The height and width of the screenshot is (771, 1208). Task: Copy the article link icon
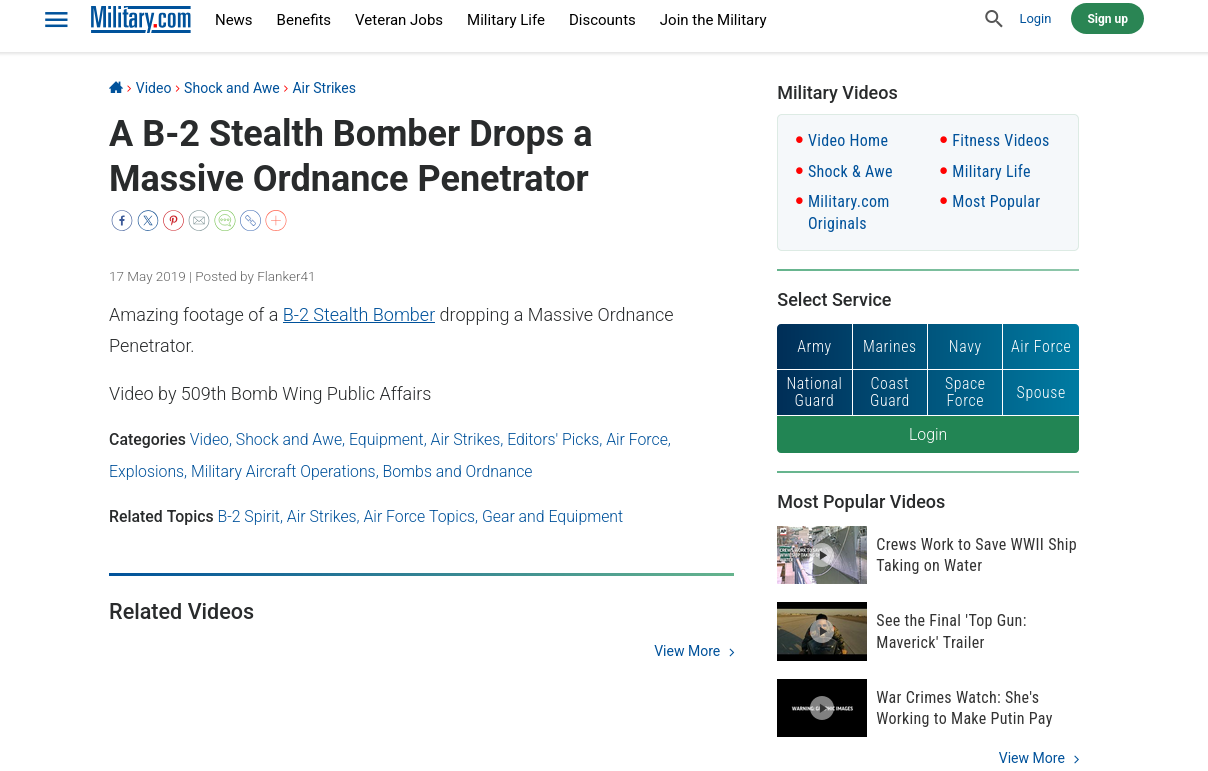click(x=251, y=221)
